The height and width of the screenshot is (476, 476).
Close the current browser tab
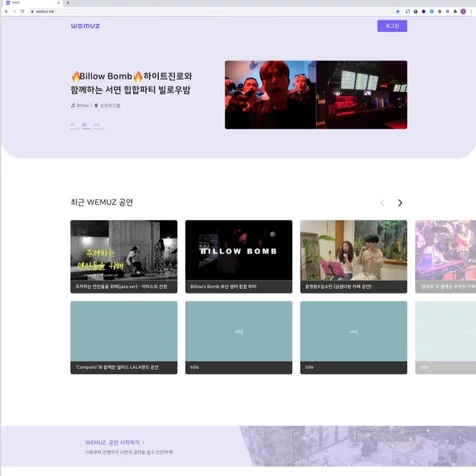pyautogui.click(x=59, y=3)
